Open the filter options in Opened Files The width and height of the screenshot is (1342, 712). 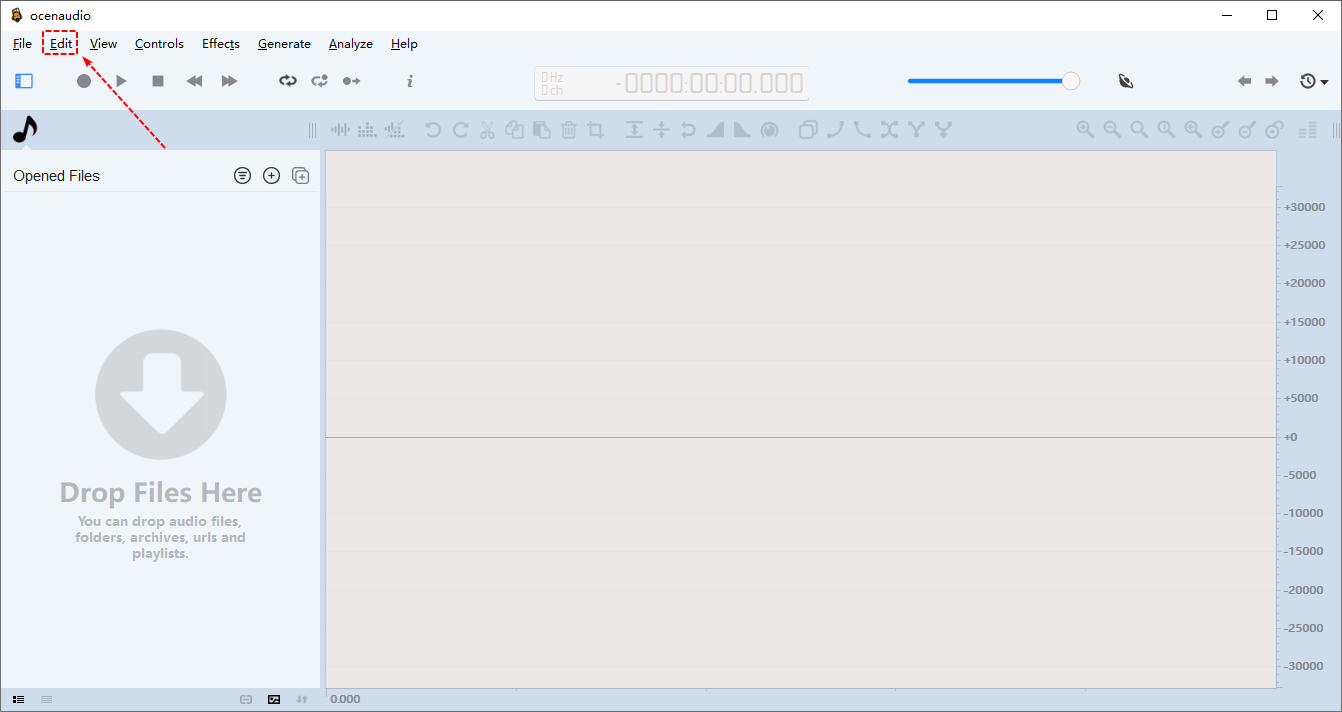click(242, 176)
